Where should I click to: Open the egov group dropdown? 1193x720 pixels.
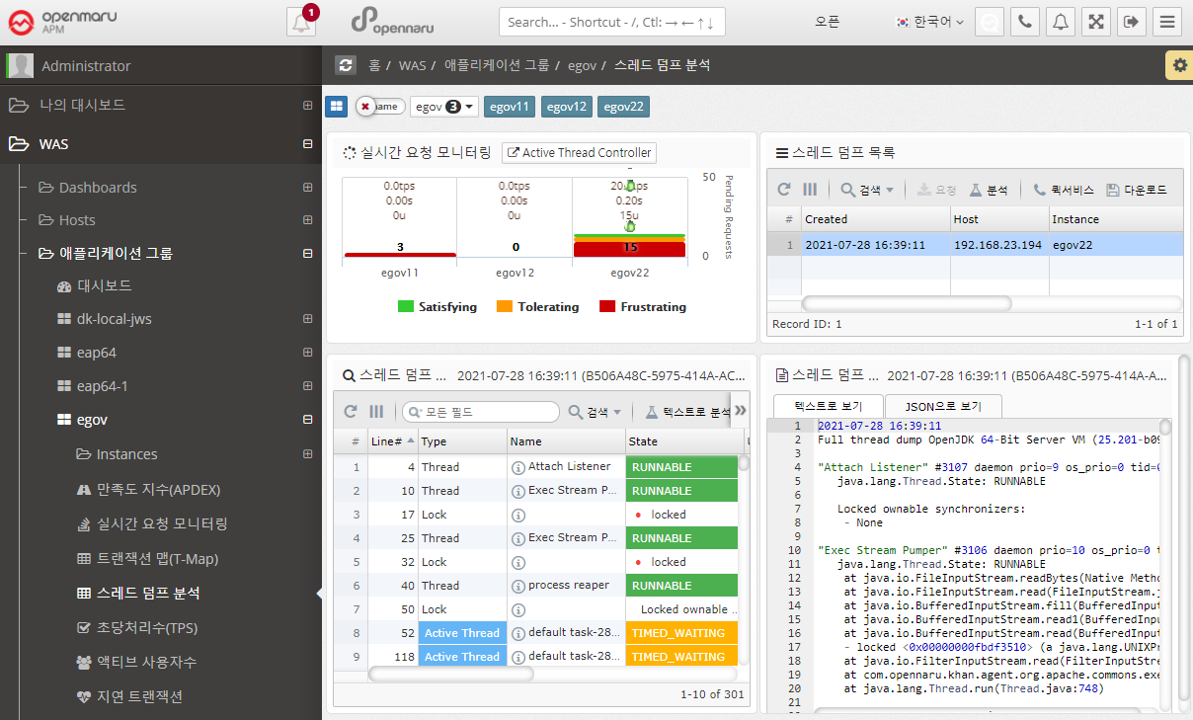click(x=444, y=106)
